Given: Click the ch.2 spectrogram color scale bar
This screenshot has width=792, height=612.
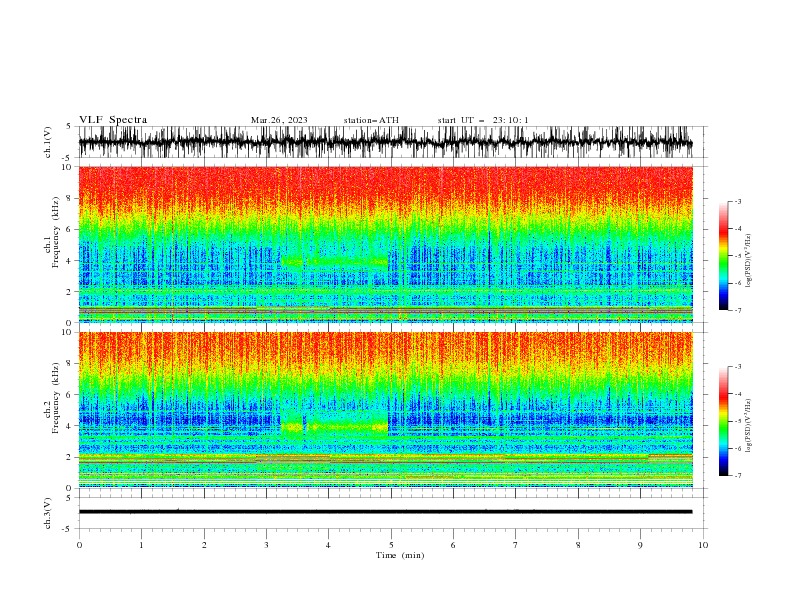Looking at the screenshot, I should [x=723, y=421].
